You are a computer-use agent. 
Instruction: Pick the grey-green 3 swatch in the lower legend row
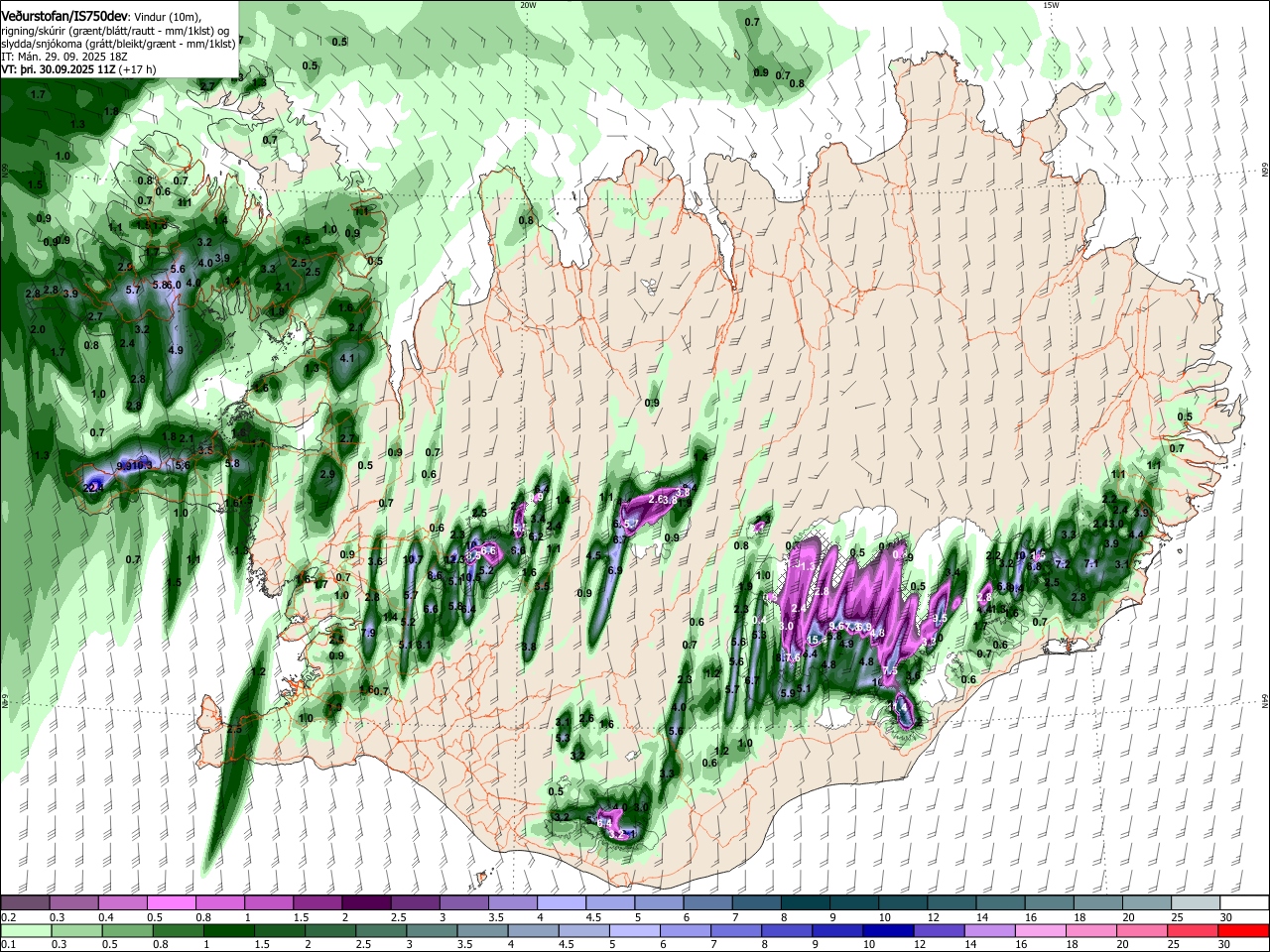click(x=431, y=931)
